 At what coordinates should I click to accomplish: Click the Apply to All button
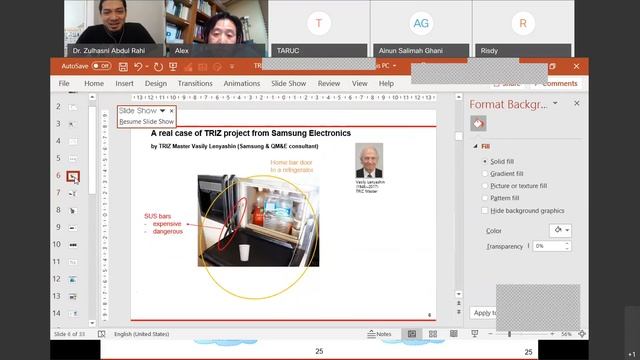click(x=484, y=313)
